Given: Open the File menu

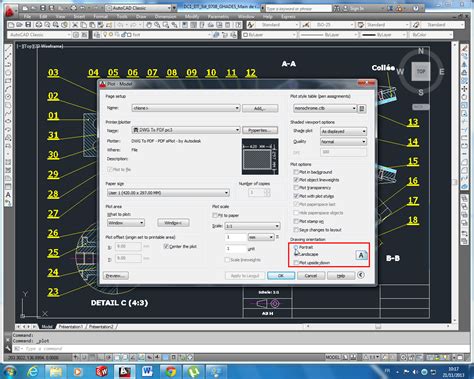Looking at the screenshot, I should tap(27, 16).
